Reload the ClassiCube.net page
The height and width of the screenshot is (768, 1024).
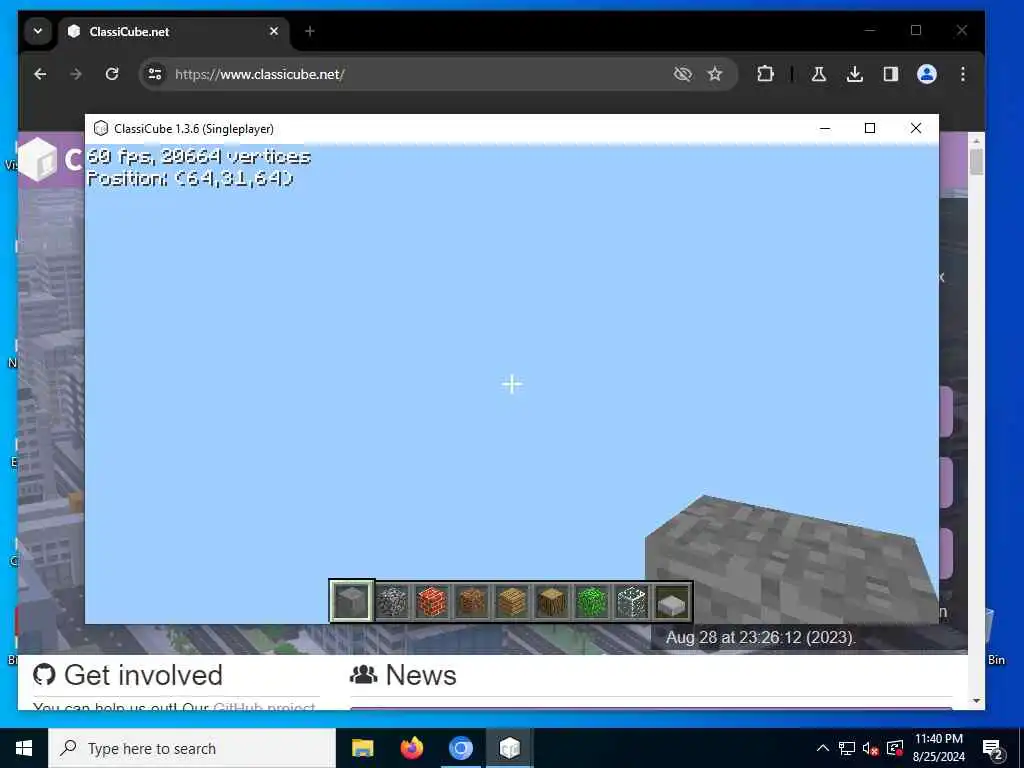pyautogui.click(x=112, y=74)
